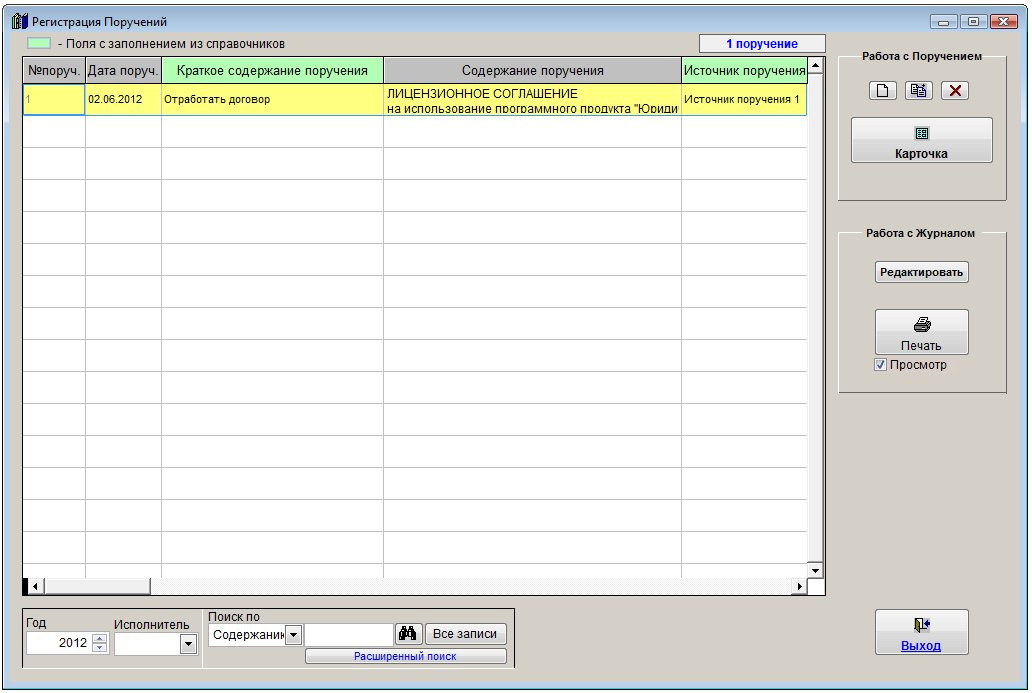Expand the Поиск по Содержание dropdown
The image size is (1032, 693).
[x=294, y=635]
